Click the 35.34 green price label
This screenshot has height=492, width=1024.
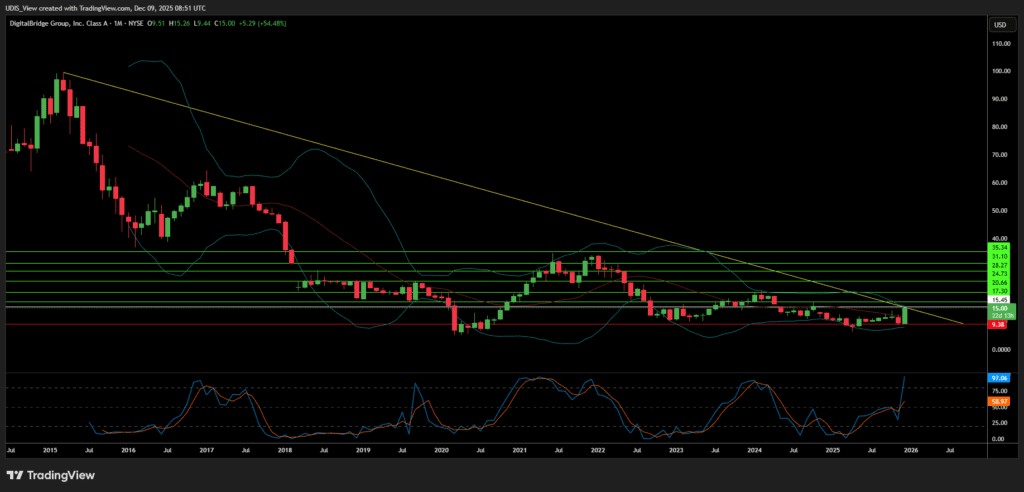point(999,246)
